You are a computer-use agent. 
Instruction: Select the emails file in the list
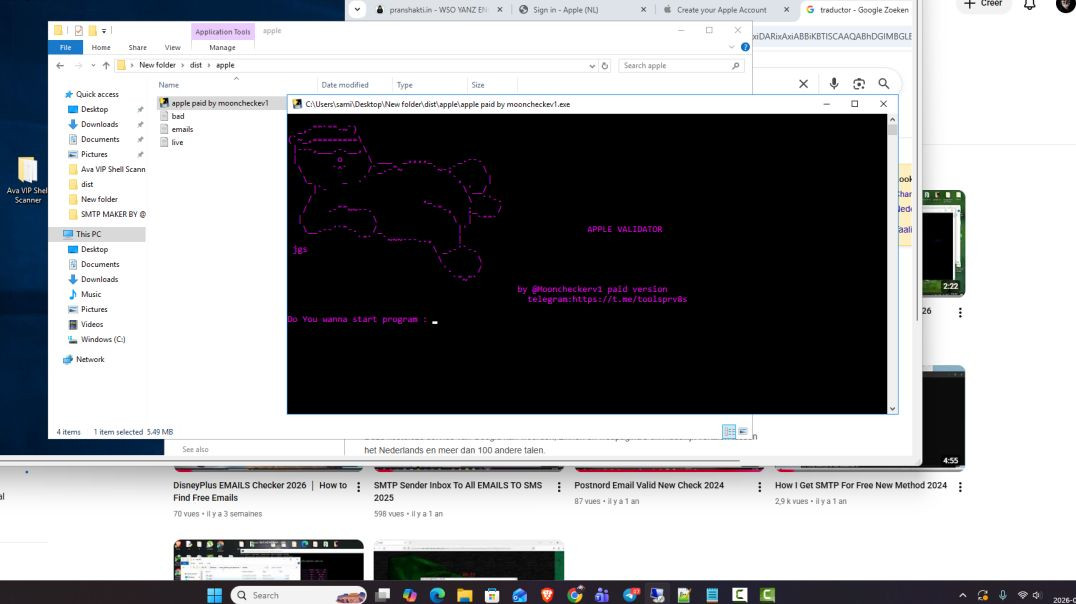(x=181, y=129)
